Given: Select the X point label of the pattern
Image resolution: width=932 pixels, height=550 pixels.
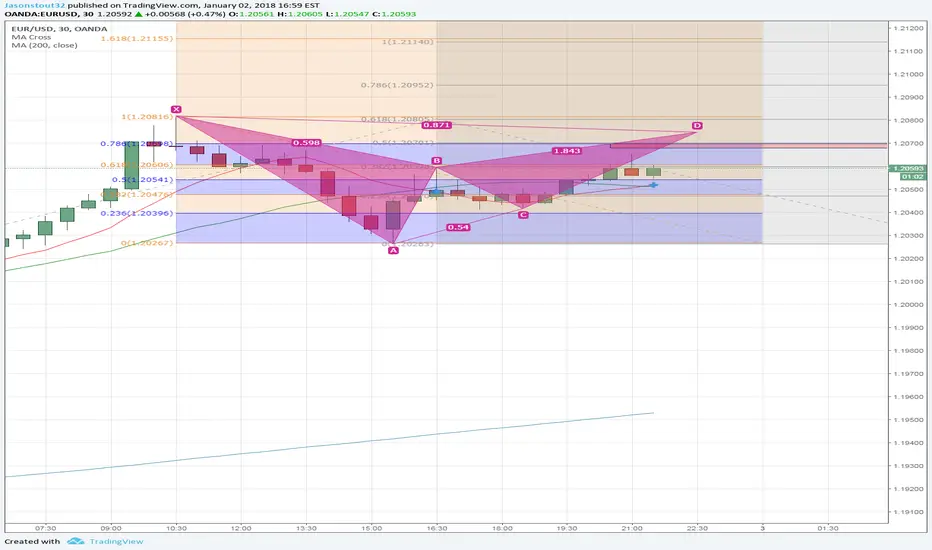Looking at the screenshot, I should point(176,109).
